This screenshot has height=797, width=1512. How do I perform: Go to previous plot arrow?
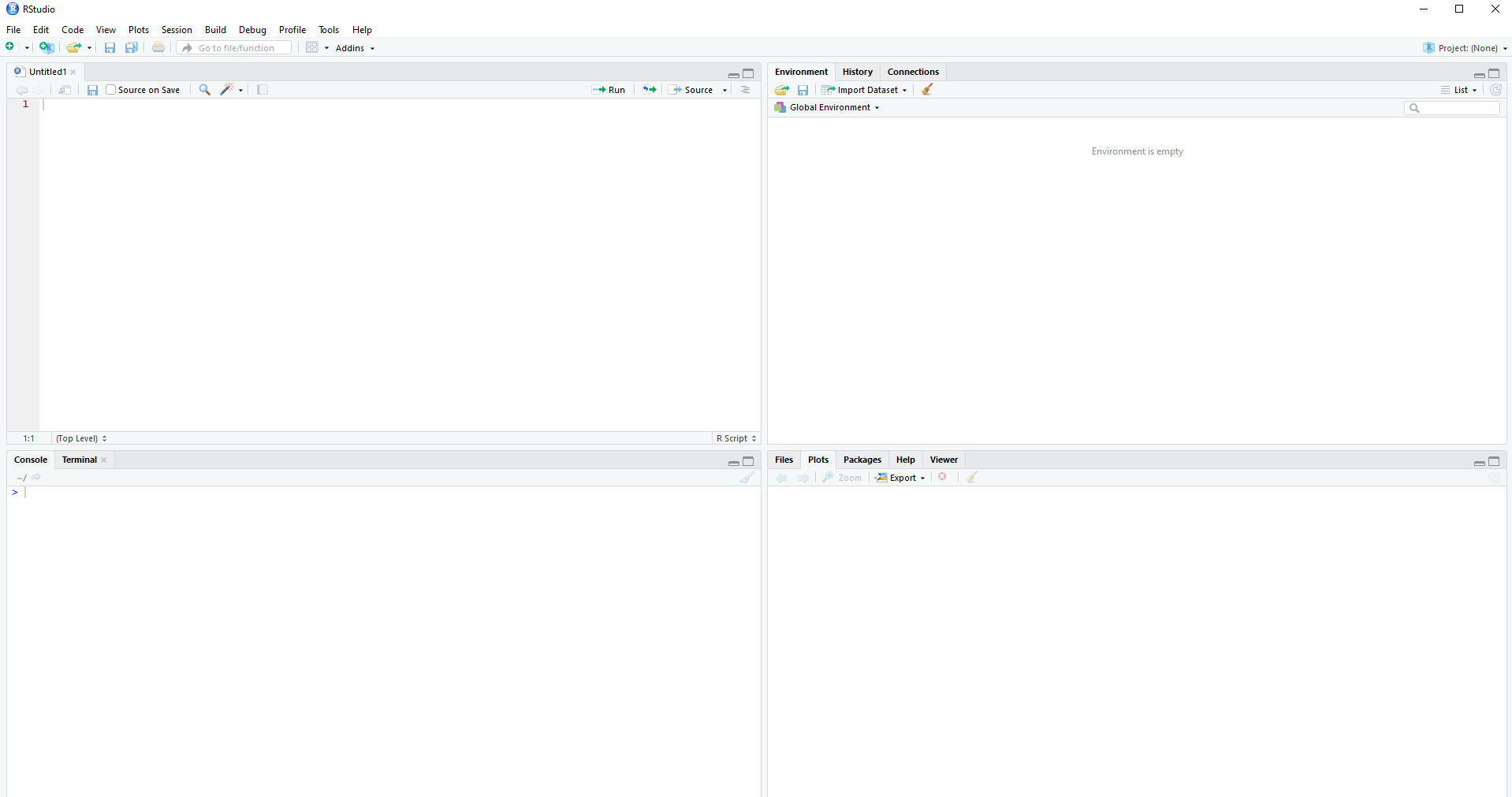781,478
